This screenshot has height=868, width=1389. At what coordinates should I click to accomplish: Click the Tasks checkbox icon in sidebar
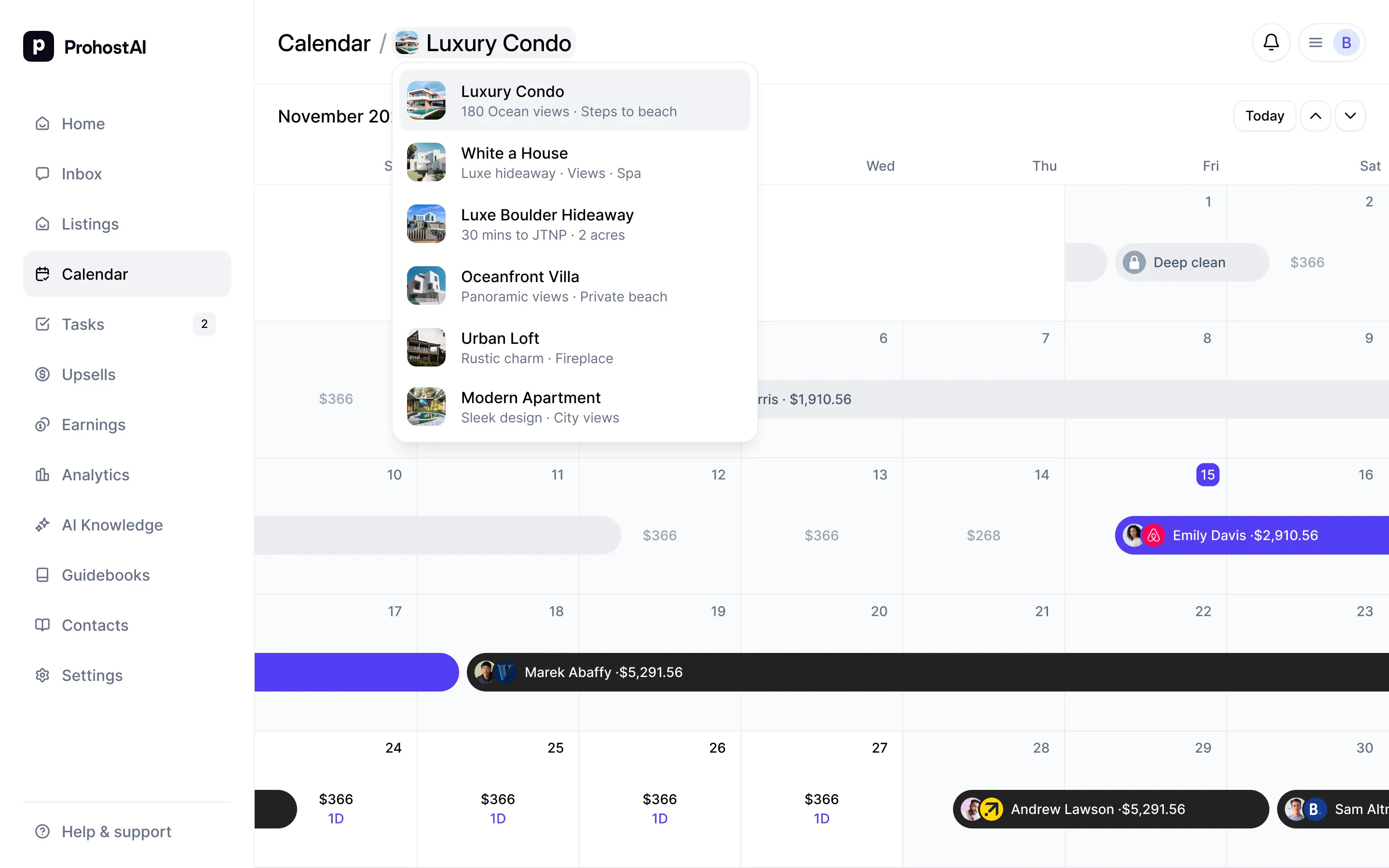[42, 324]
